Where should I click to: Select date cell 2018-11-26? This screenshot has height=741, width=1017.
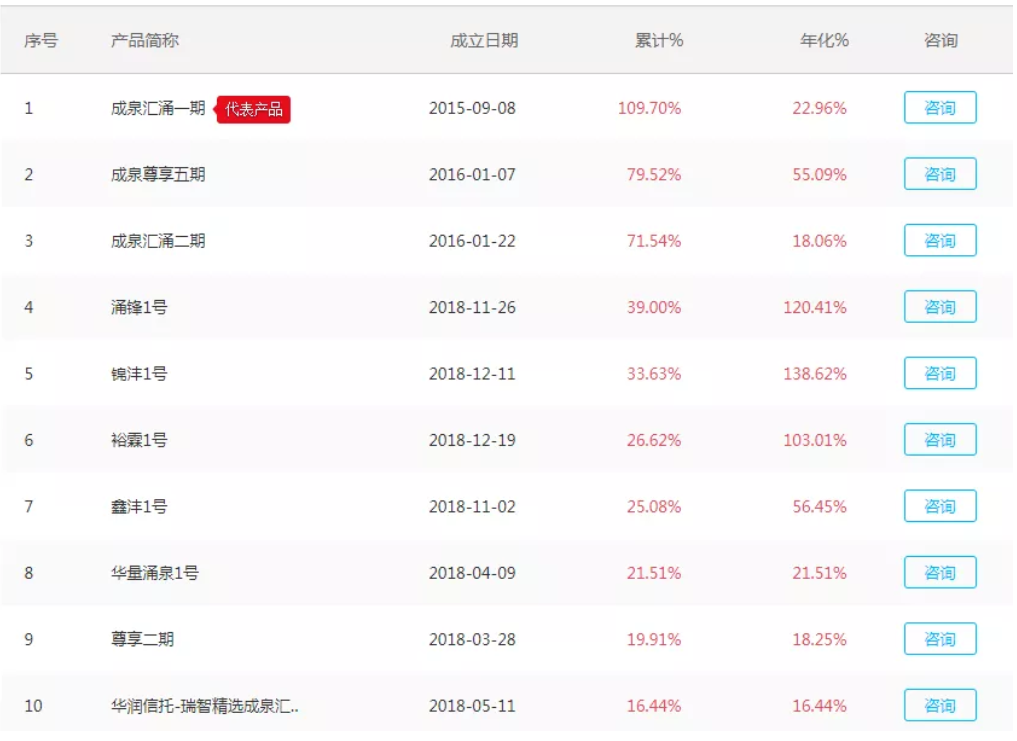tap(472, 307)
